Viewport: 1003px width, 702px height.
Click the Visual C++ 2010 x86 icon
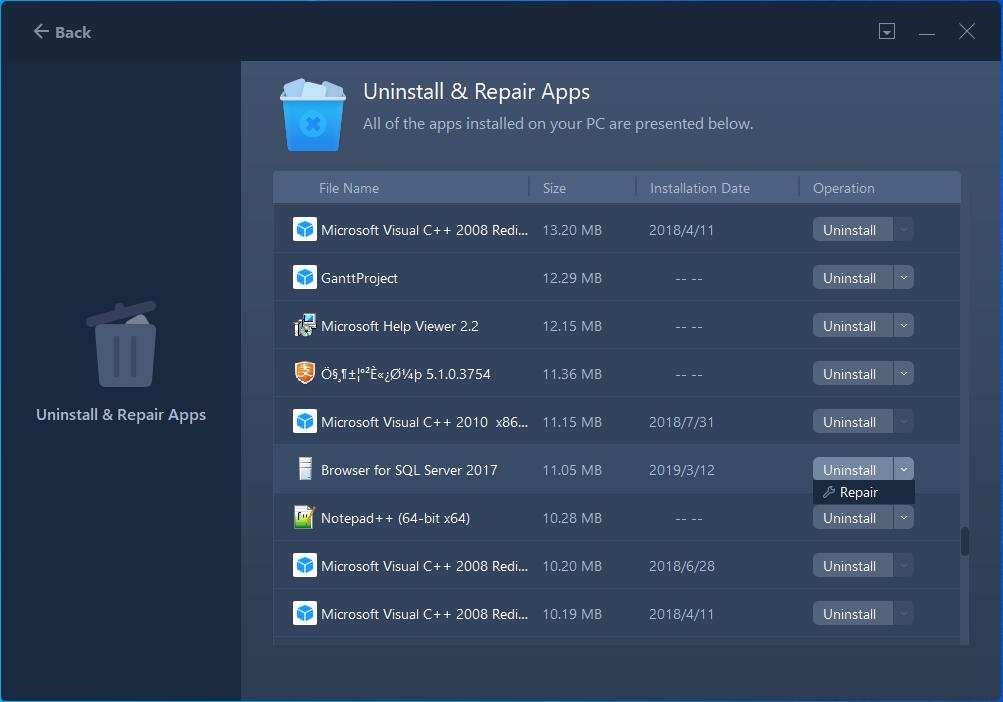[304, 421]
